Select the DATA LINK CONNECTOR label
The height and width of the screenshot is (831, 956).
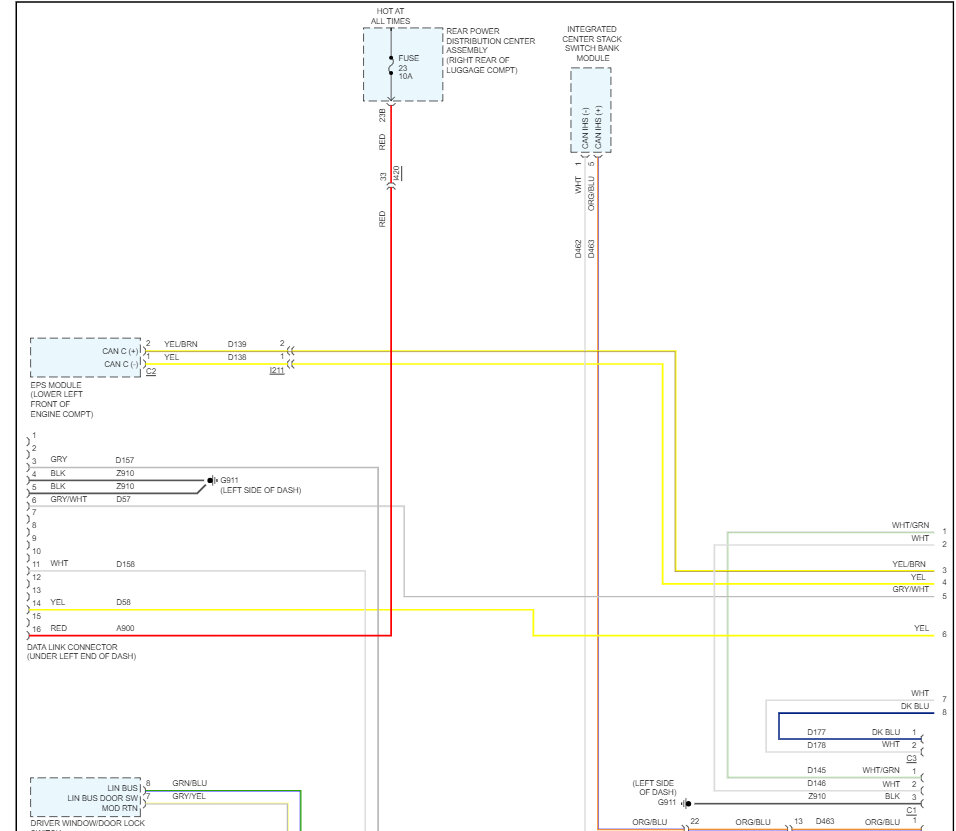point(81,652)
